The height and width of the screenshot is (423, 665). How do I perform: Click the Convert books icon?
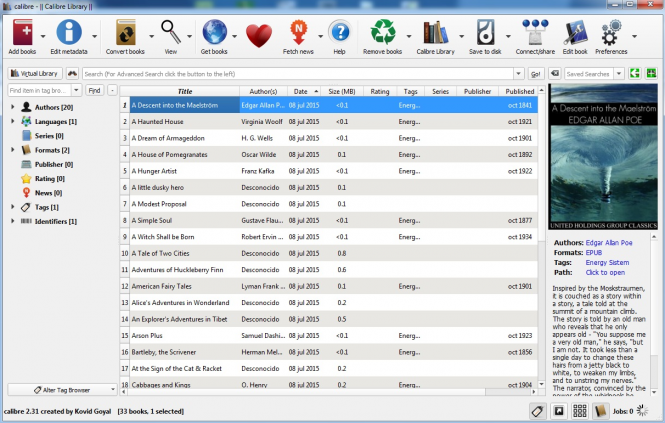tap(126, 33)
